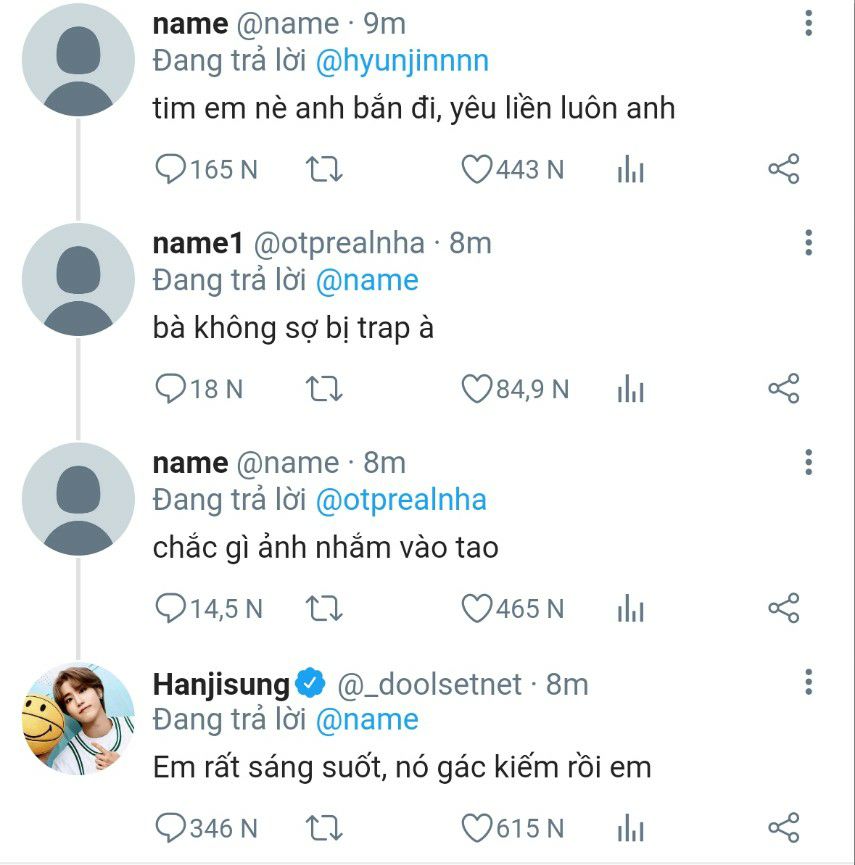Open the Hanjisung display name

point(220,684)
